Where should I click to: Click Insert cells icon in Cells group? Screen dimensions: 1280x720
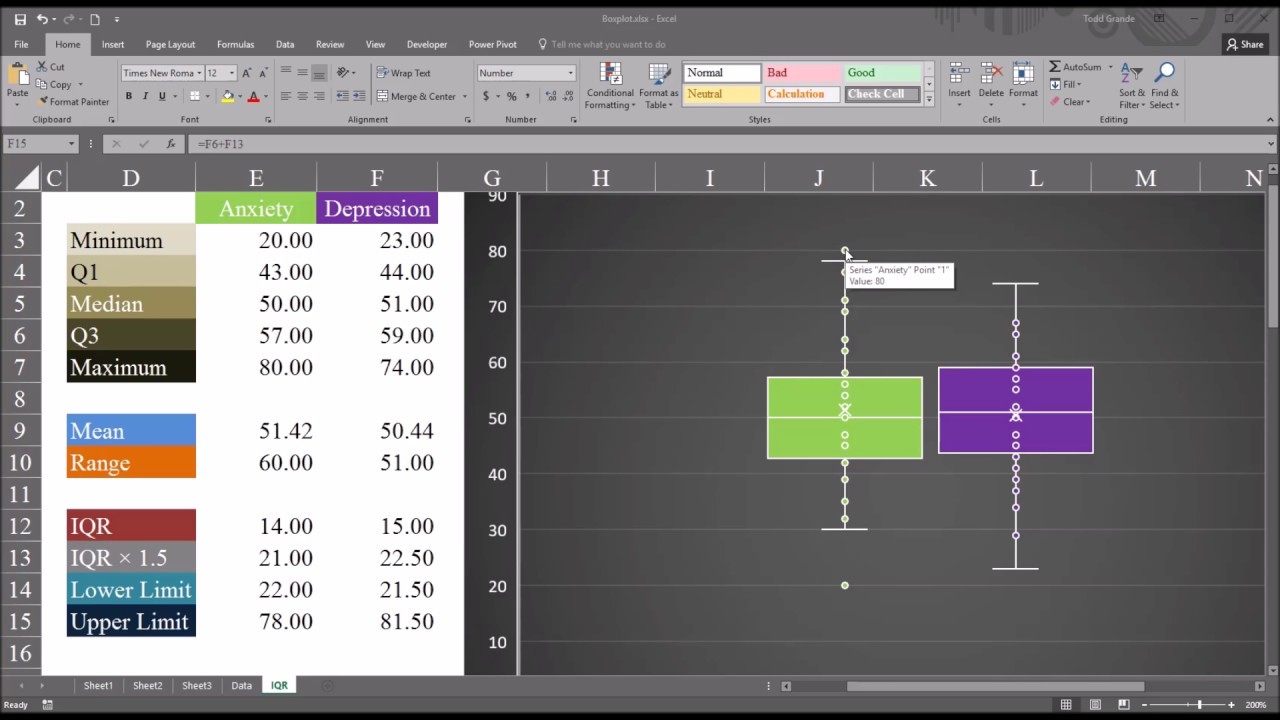pyautogui.click(x=959, y=74)
